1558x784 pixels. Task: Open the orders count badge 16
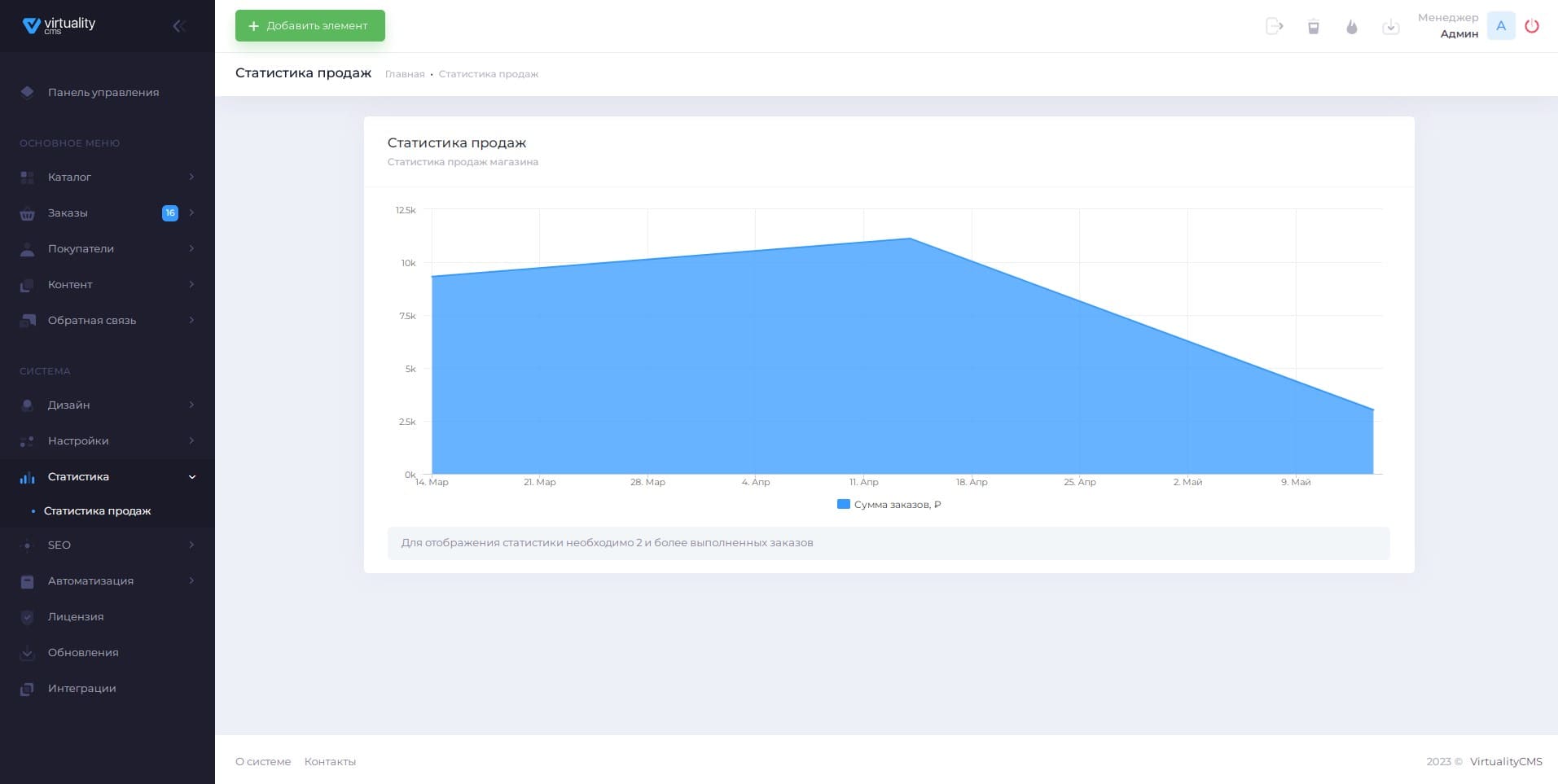pyautogui.click(x=169, y=212)
